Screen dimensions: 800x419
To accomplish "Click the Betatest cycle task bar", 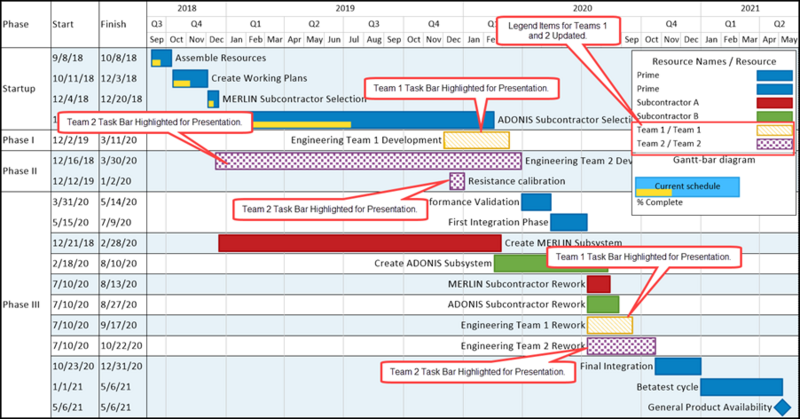I will click(x=741, y=387).
